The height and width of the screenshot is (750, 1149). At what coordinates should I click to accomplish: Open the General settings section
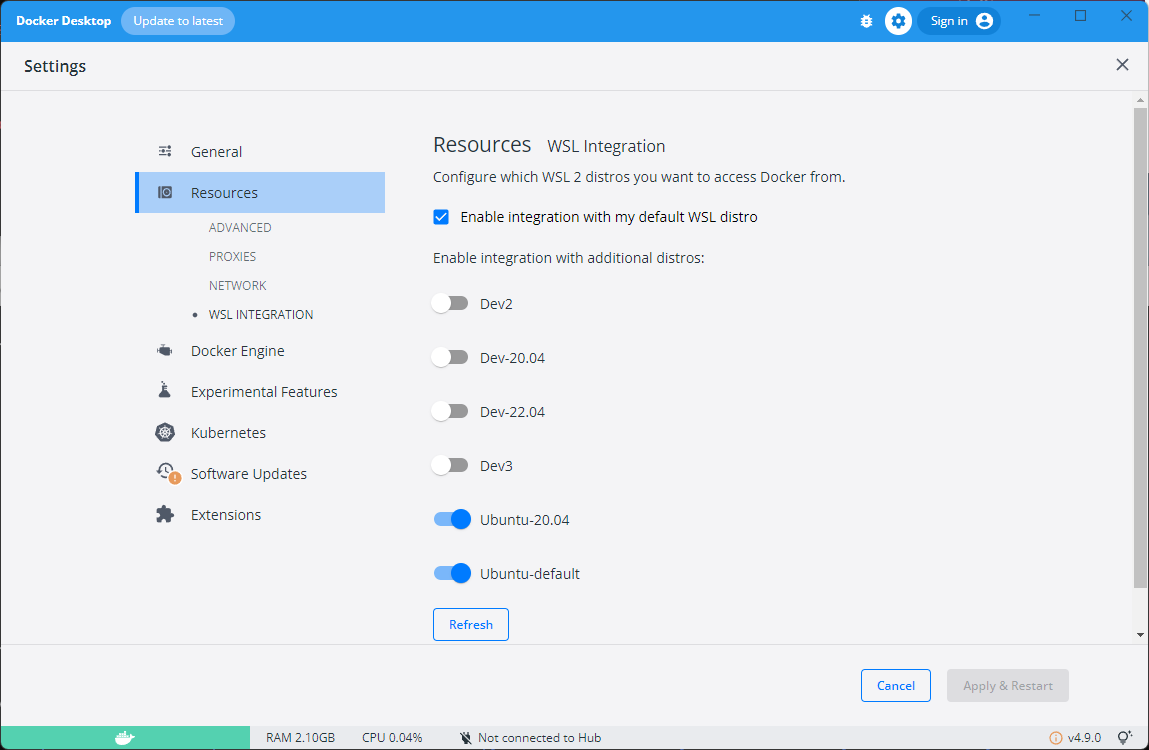click(x=260, y=152)
